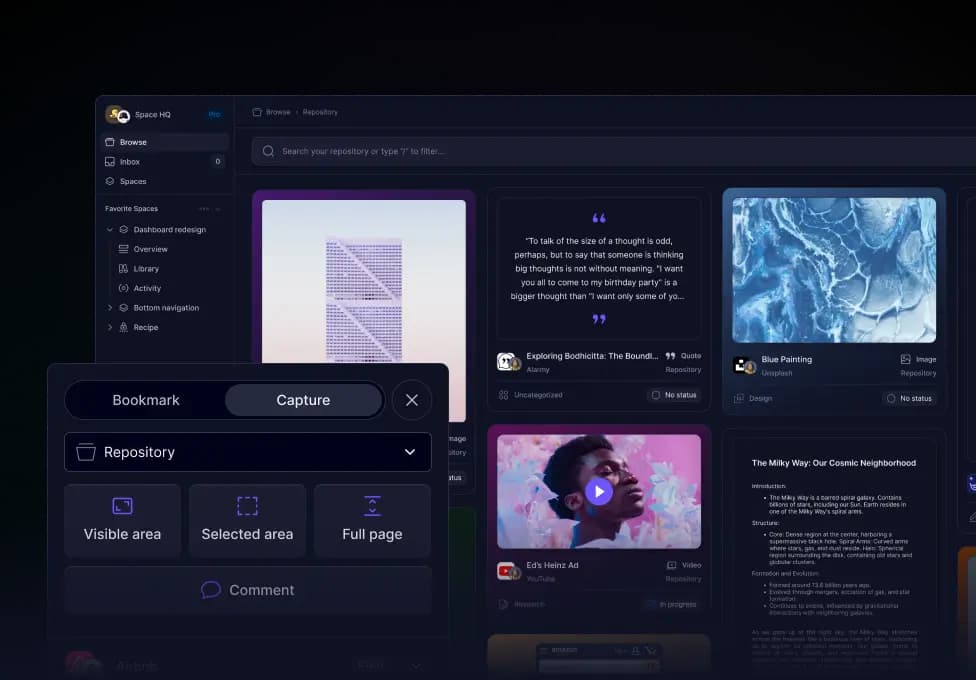Viewport: 976px width, 680px height.
Task: Click the Unsplash source icon on Blue Painting
Action: click(744, 366)
